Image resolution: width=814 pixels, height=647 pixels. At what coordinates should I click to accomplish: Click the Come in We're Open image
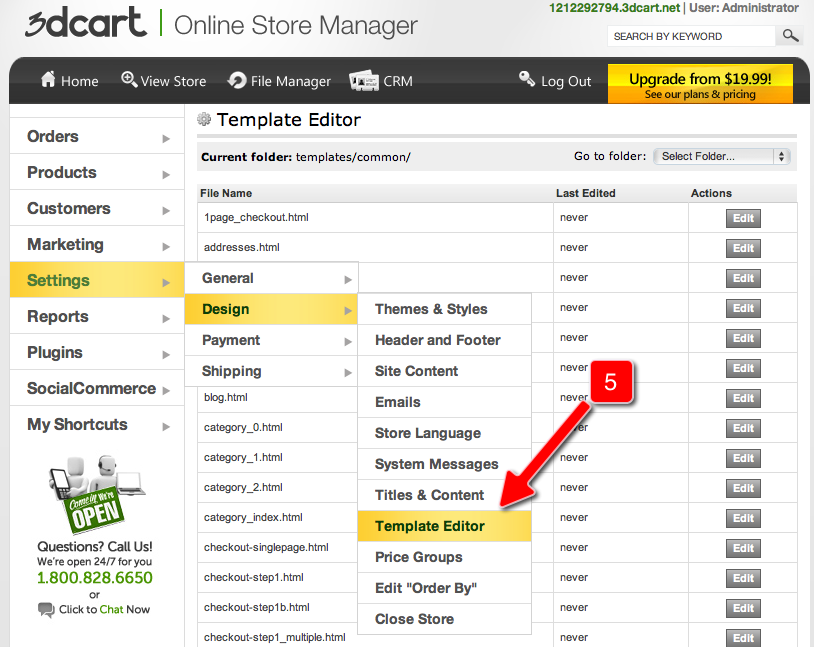tap(94, 493)
